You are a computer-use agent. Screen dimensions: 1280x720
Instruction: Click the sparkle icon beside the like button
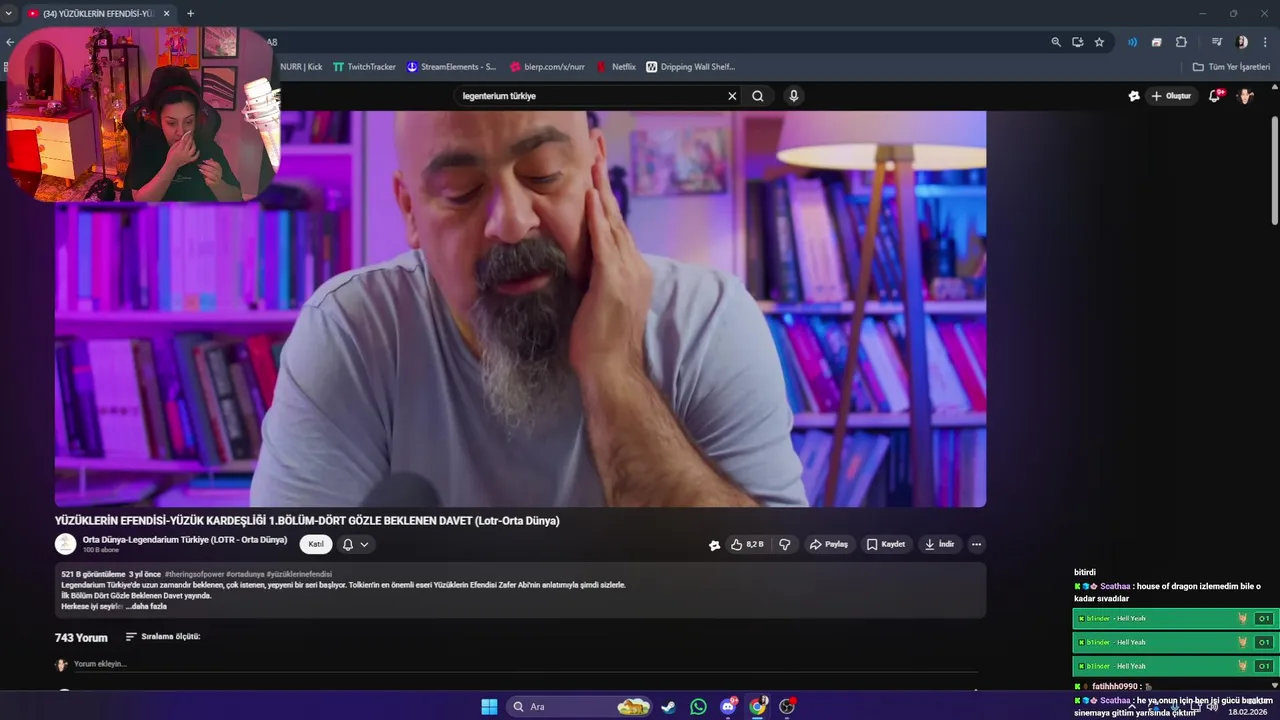pyautogui.click(x=714, y=545)
